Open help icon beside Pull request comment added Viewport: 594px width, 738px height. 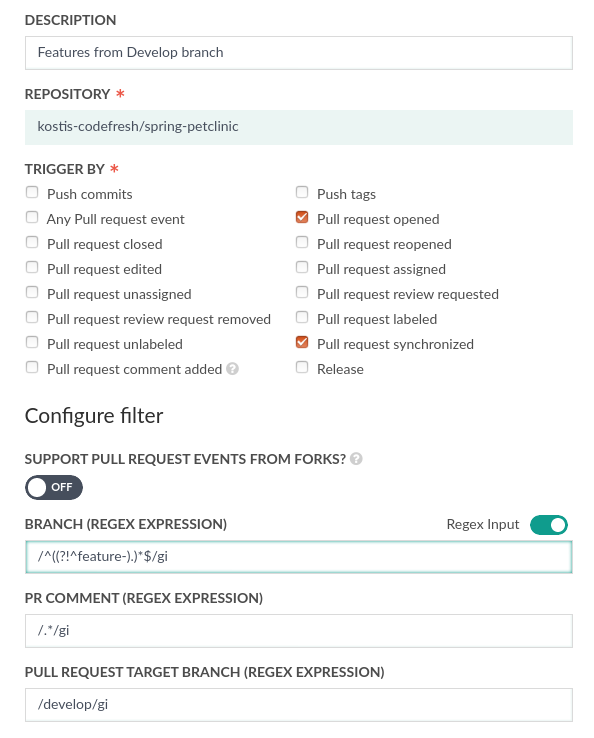[233, 369]
